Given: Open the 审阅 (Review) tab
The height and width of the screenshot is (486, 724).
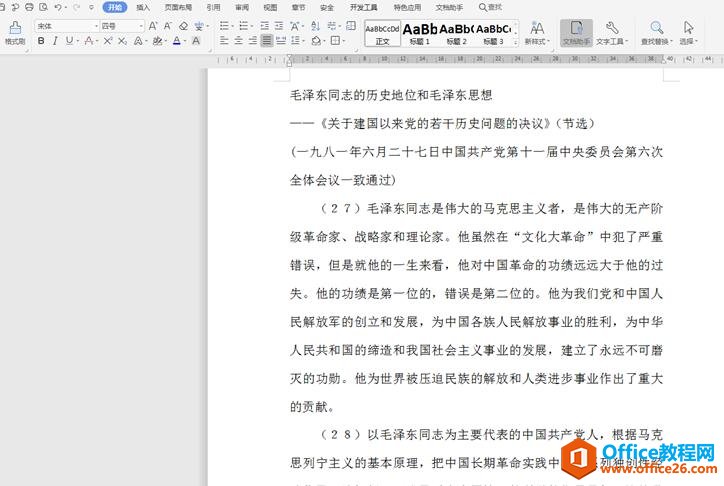Looking at the screenshot, I should 242,7.
